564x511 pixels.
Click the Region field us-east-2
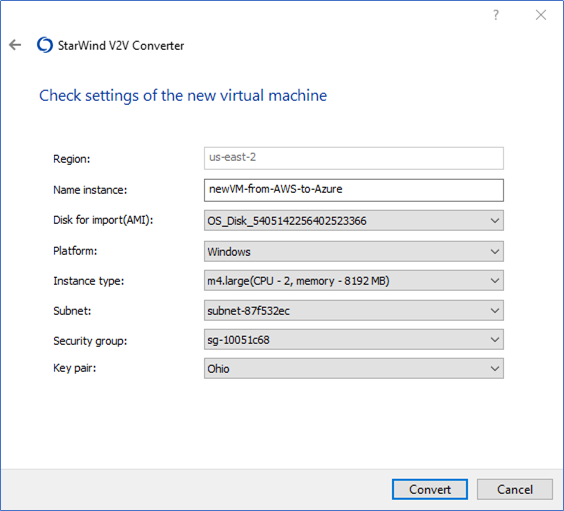(354, 158)
